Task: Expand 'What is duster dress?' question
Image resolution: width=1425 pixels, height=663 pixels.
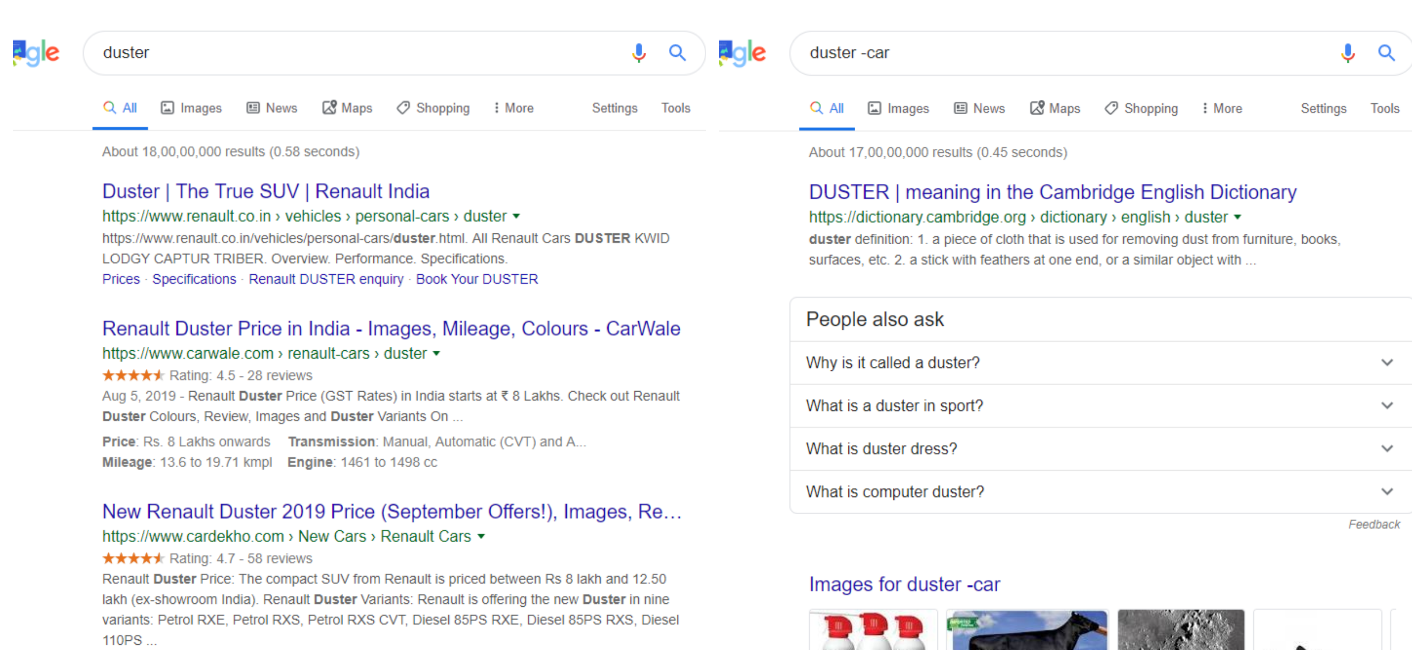Action: pos(1100,449)
